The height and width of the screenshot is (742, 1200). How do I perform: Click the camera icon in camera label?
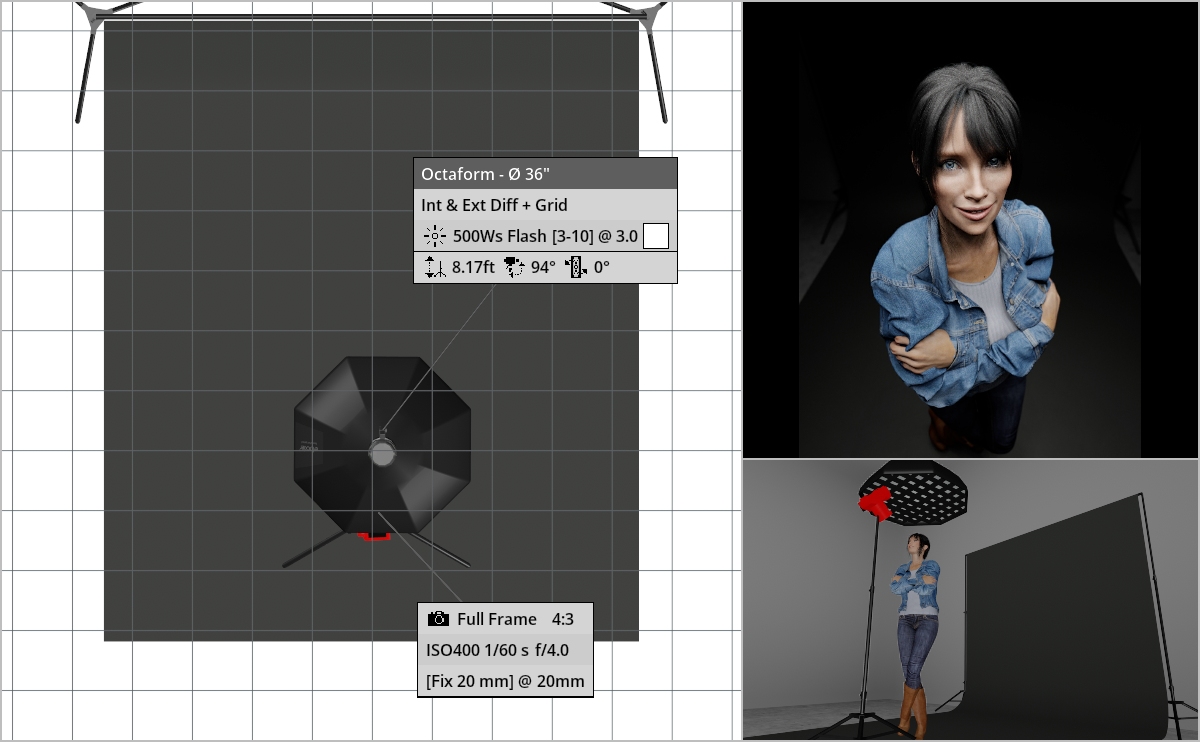438,620
